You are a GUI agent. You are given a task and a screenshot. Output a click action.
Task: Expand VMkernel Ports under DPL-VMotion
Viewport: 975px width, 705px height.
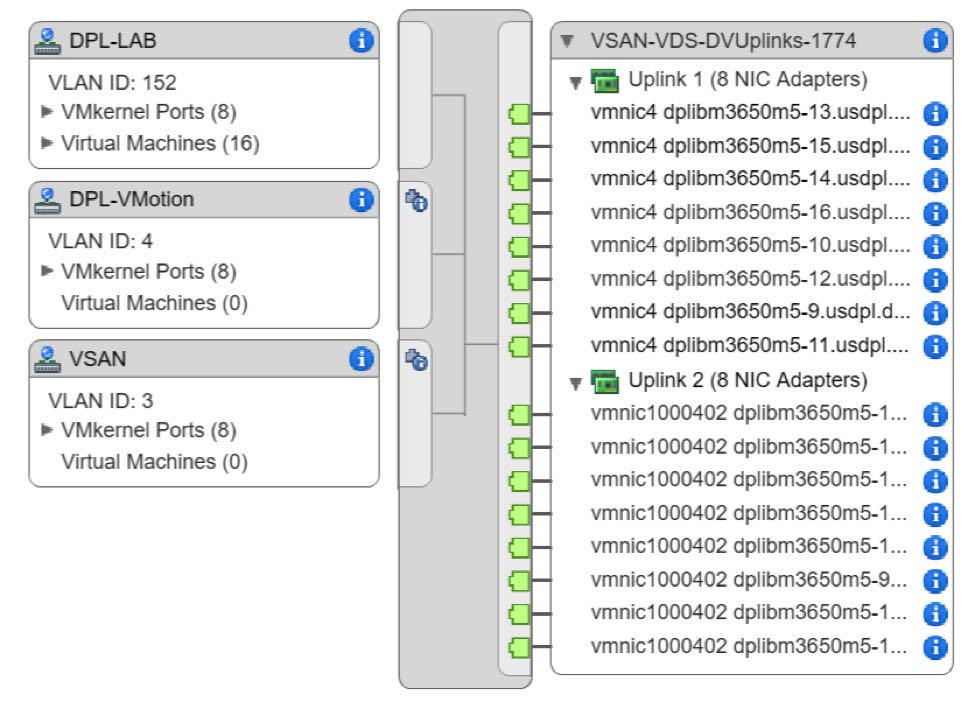tap(47, 270)
